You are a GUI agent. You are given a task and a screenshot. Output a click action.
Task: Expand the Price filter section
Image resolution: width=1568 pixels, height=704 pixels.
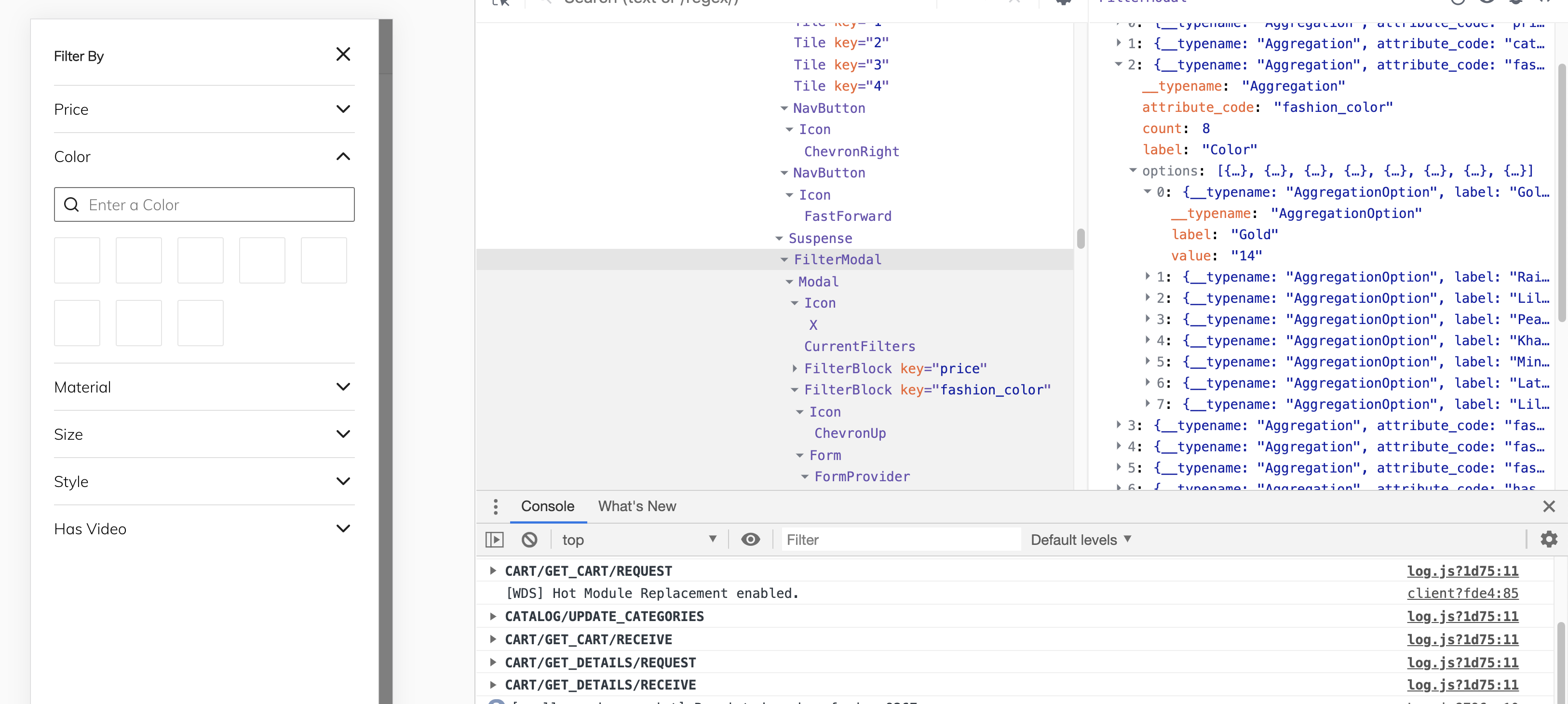coord(343,109)
